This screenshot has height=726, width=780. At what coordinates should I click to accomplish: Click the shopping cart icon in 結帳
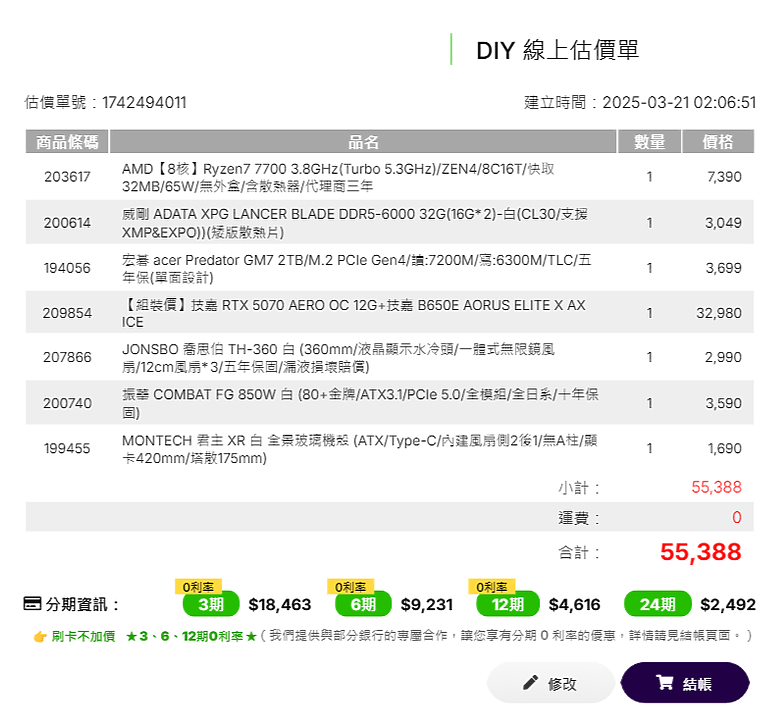click(665, 682)
